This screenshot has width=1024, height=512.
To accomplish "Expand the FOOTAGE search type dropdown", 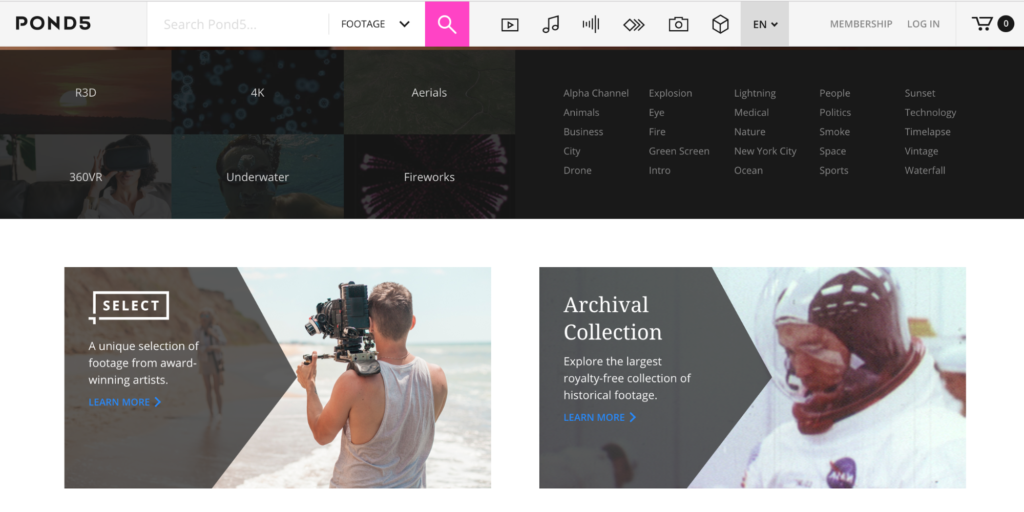I will [375, 24].
